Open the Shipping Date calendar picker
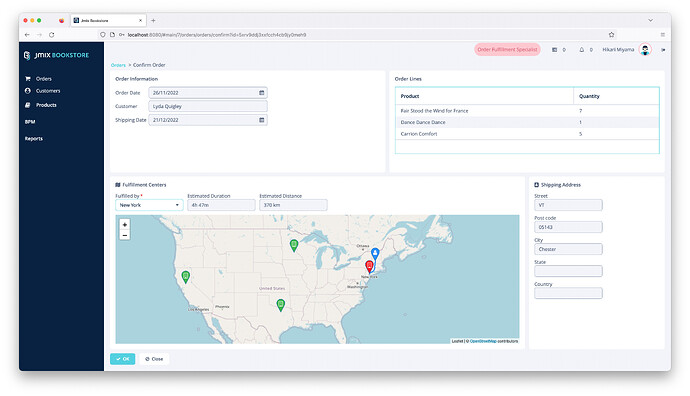The height and width of the screenshot is (396, 690). point(262,120)
